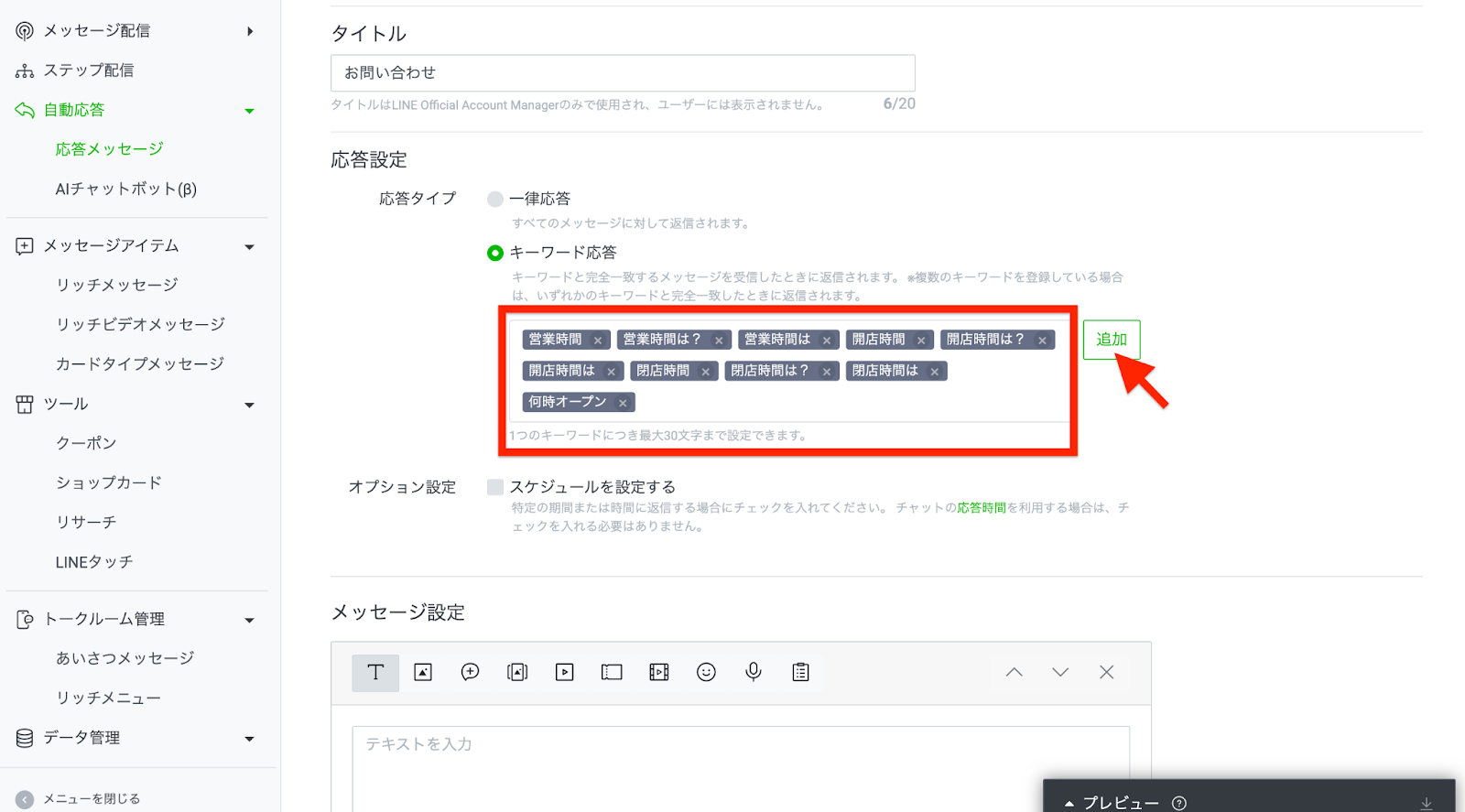Select the text message type icon

click(375, 672)
